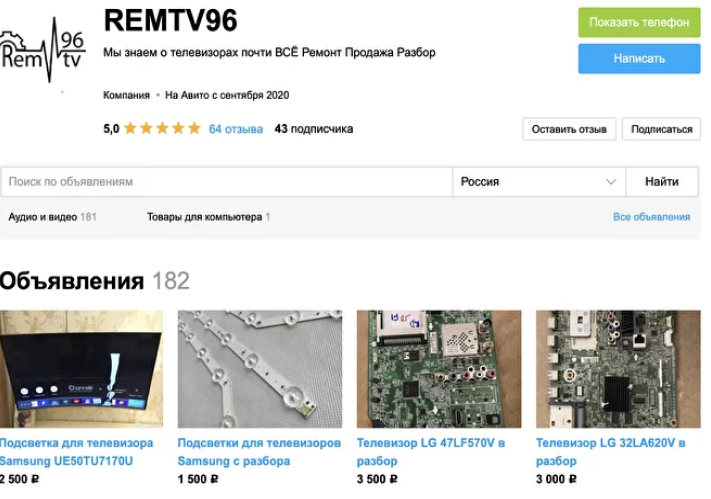This screenshot has height=499, width=711.
Task: Click the Подписаться button
Action: tap(661, 129)
